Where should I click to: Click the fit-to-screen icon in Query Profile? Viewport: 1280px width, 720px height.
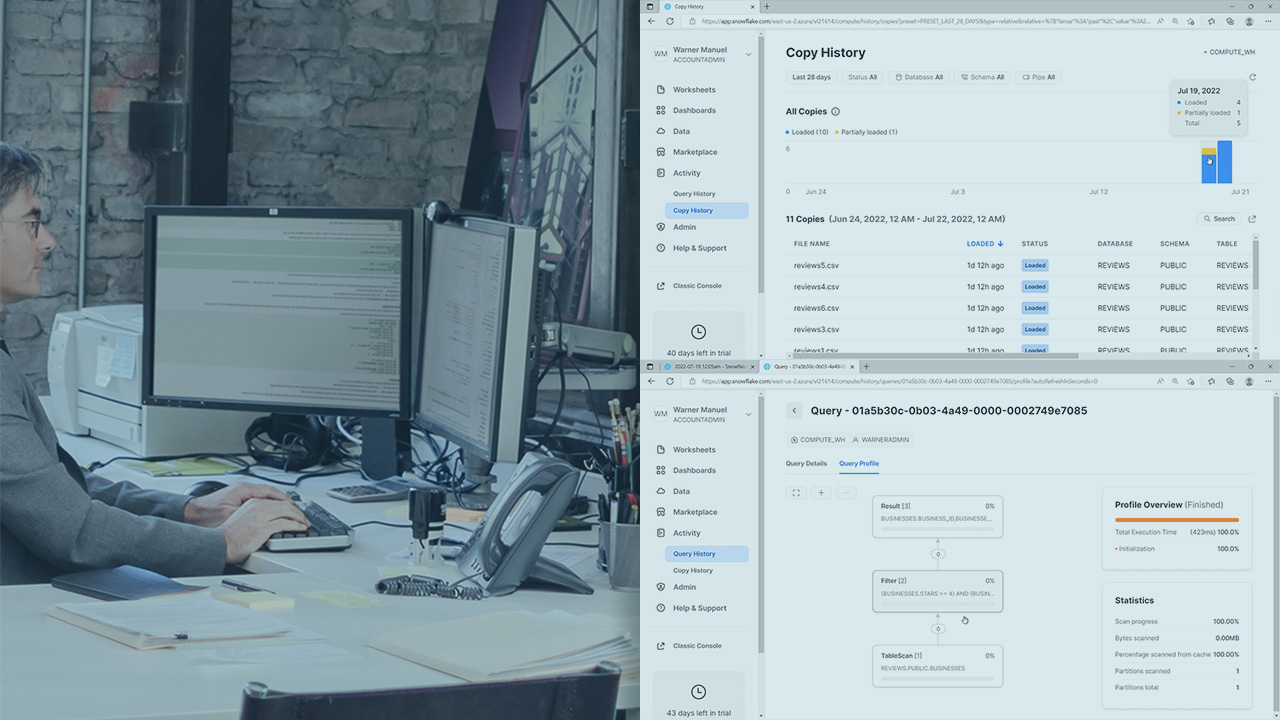(795, 492)
